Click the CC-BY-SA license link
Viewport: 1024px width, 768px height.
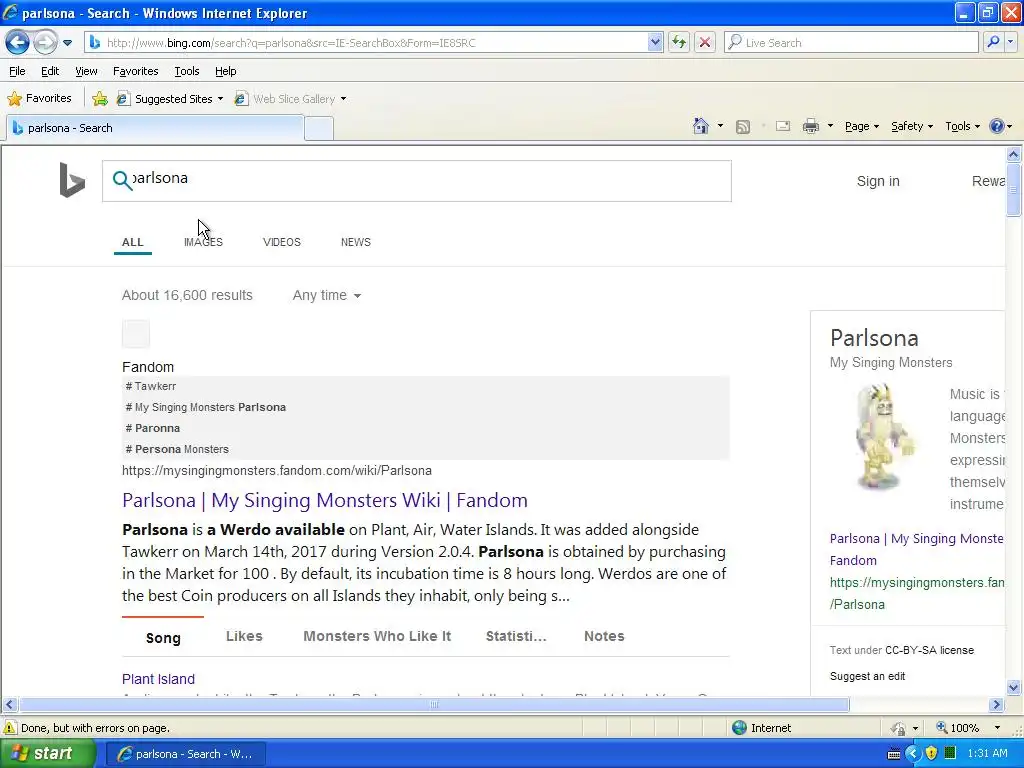tap(929, 650)
